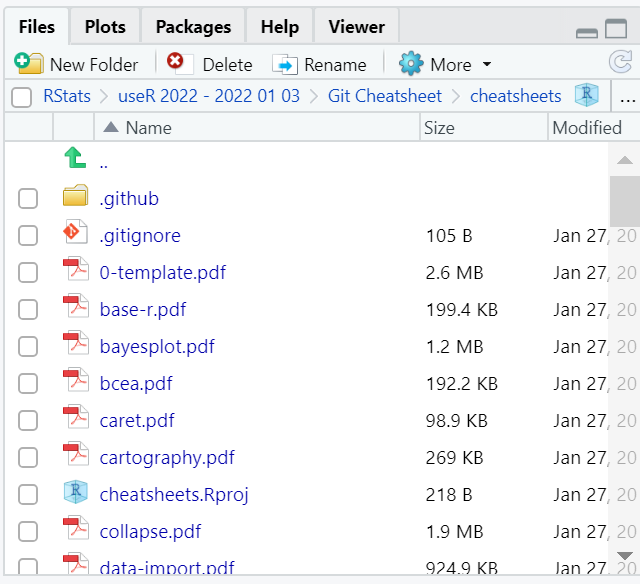The height and width of the screenshot is (584, 640).
Task: Tick the select-all checkbox in breadcrumb bar
Action: tap(22, 97)
